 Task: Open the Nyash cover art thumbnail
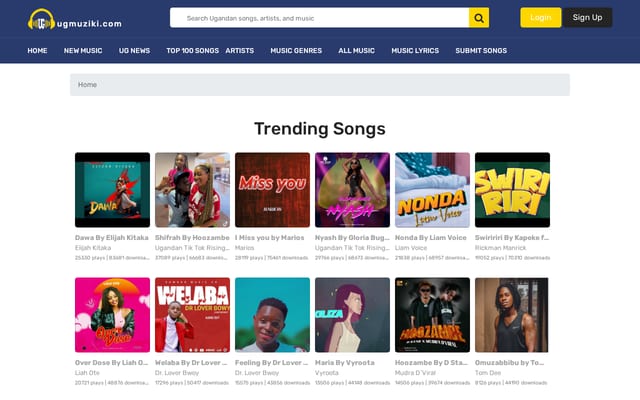pos(352,190)
